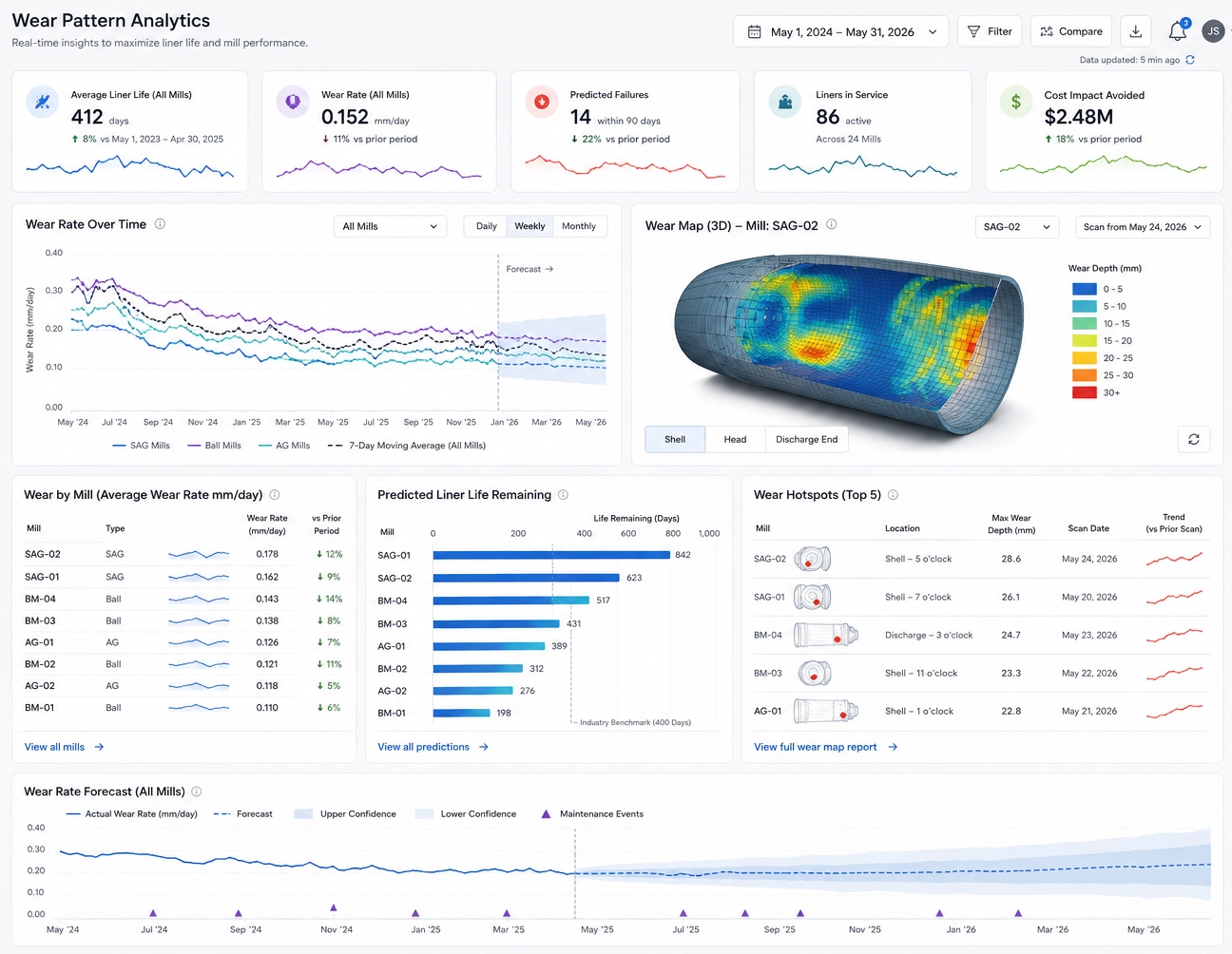Click the download icon in header
1232x954 pixels.
(1135, 31)
